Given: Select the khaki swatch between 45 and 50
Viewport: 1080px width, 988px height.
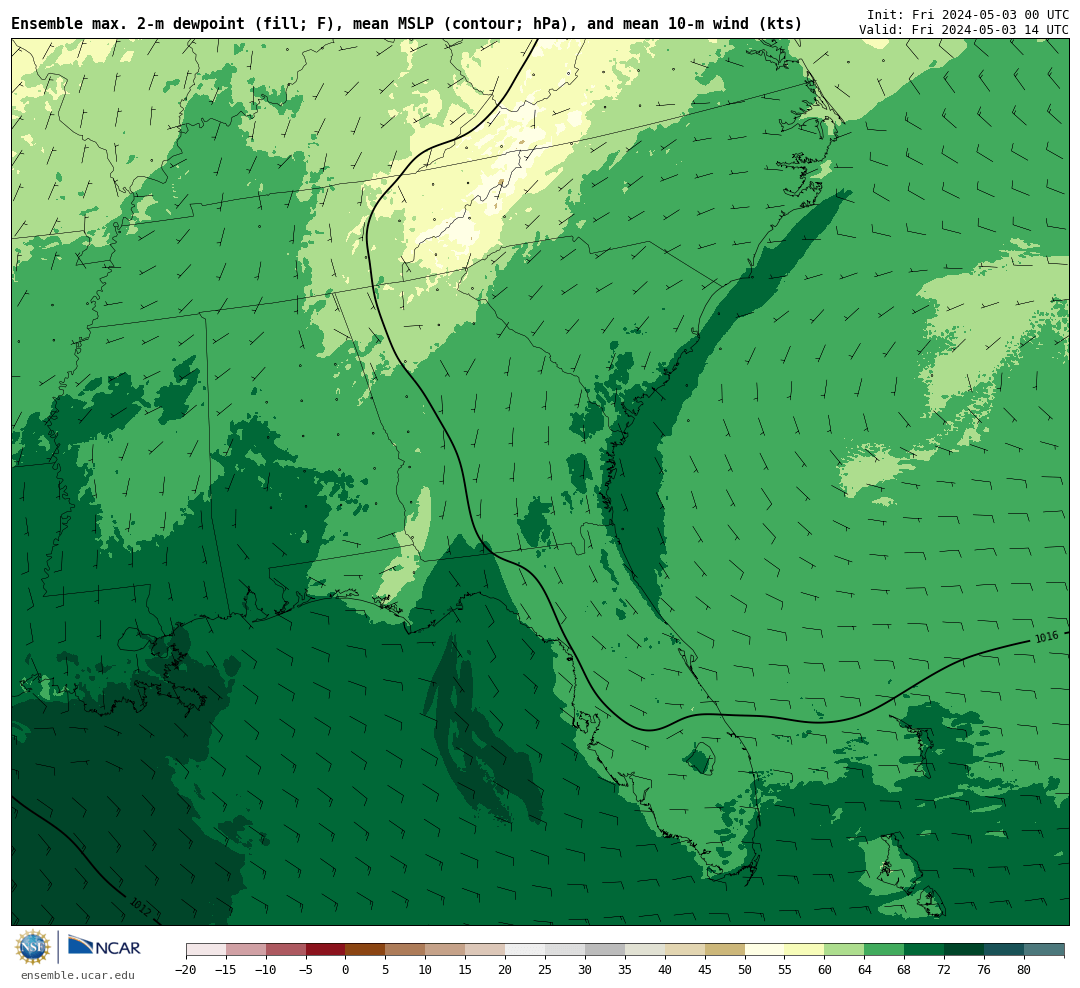Looking at the screenshot, I should click(x=725, y=950).
